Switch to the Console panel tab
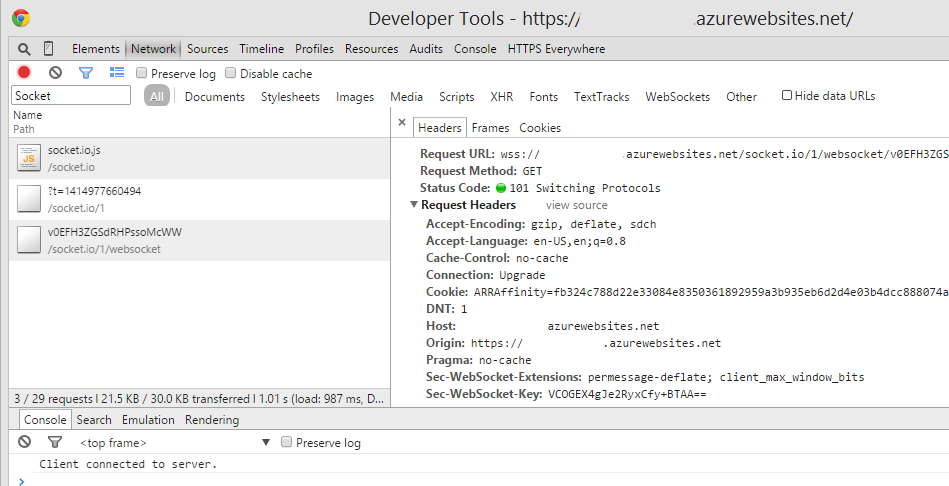This screenshot has height=486, width=949. [x=475, y=49]
